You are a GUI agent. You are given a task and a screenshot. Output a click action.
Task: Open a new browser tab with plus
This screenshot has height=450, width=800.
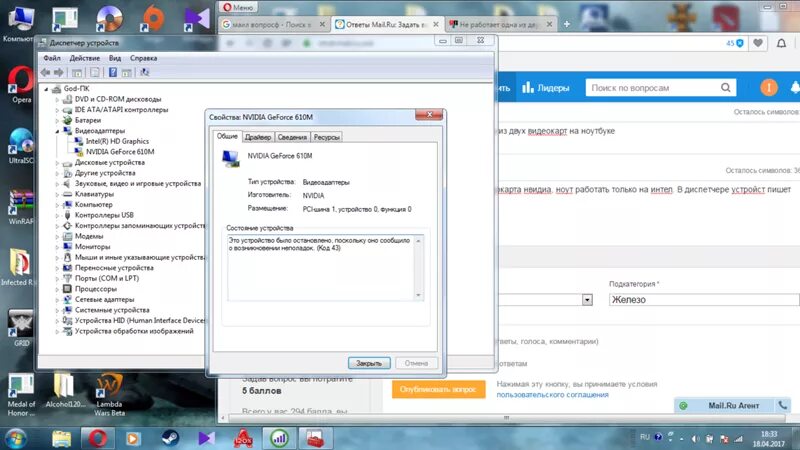(x=566, y=24)
